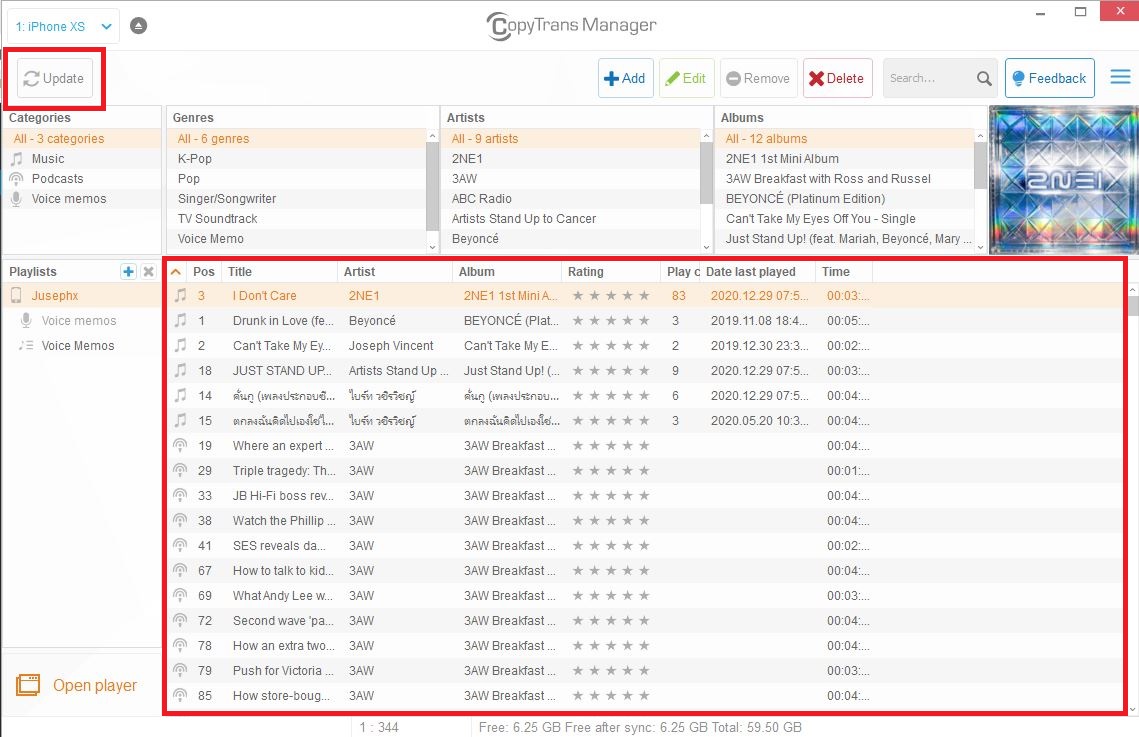Toggle sort order arrow in track header
Screen dimensions: 1139x737
click(x=176, y=272)
